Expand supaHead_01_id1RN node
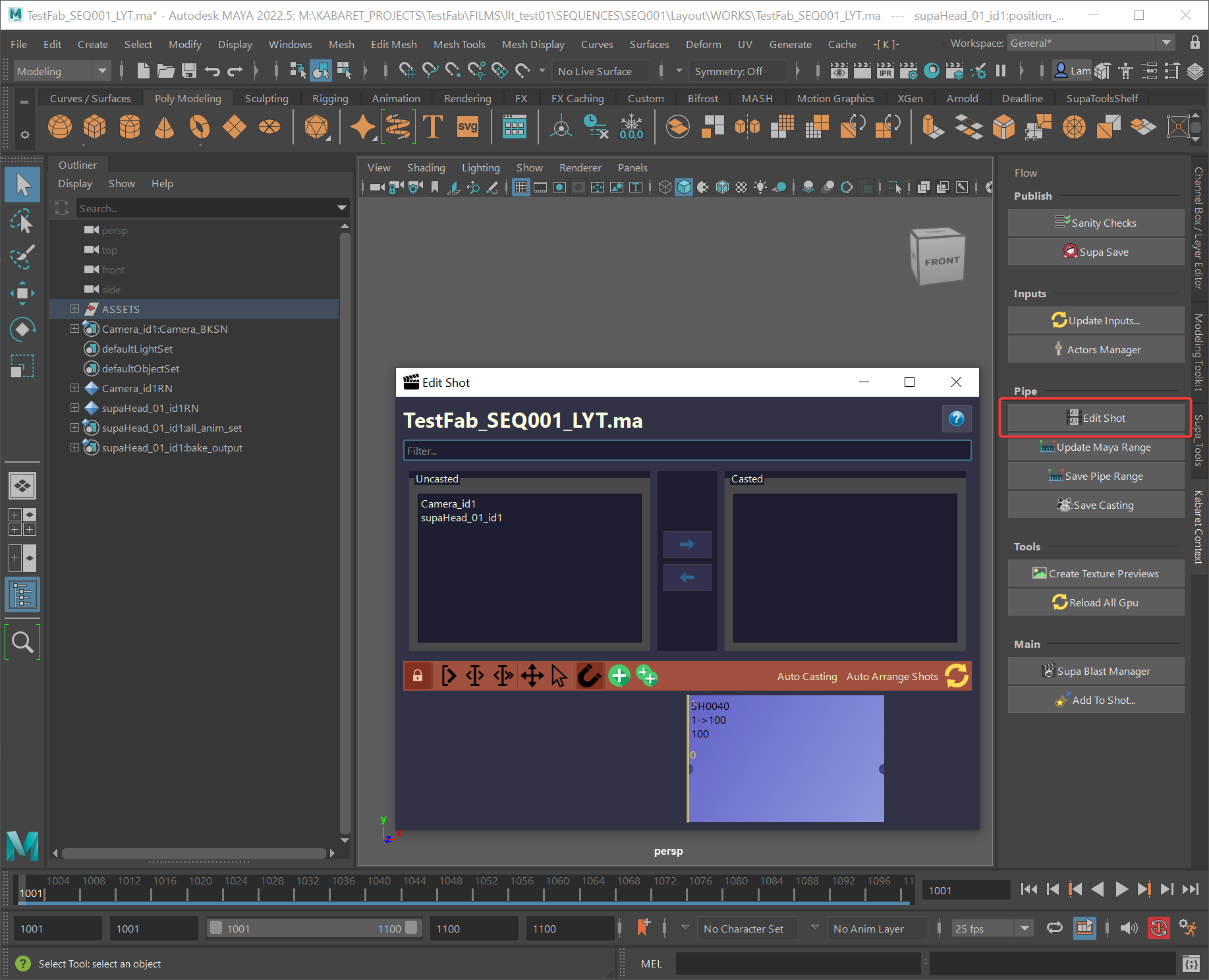Screen dimensions: 1209x980 74,407
